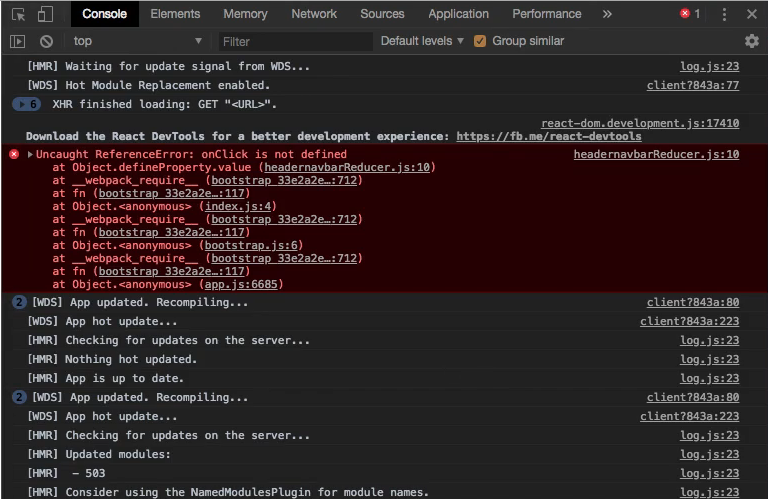The height and width of the screenshot is (499, 768).
Task: Open bootstrap.js:6 stack trace link
Action: (x=251, y=245)
